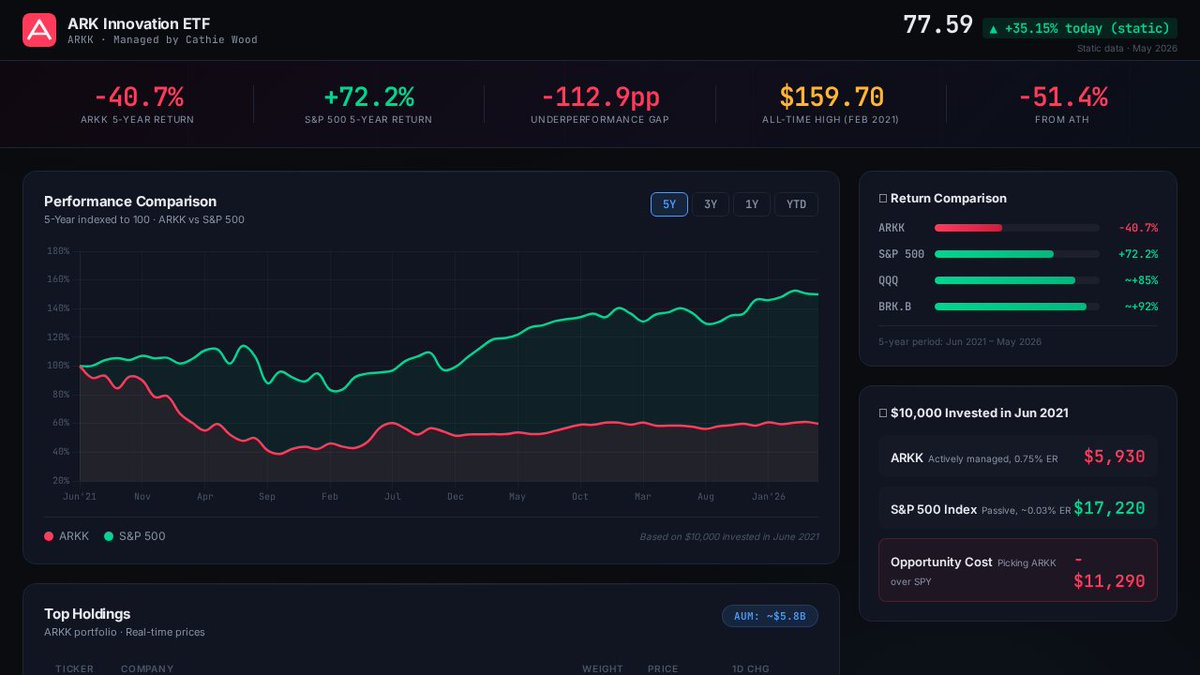The image size is (1200, 675).
Task: Click the ~+85% QQQ return value
Action: coord(1141,281)
